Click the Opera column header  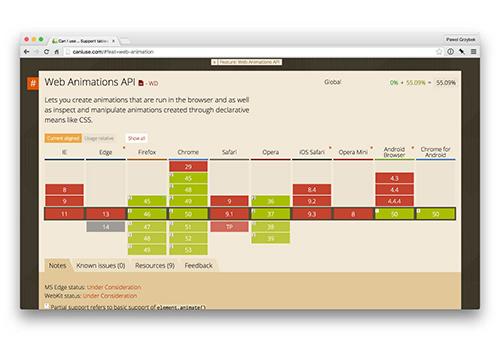tap(270, 152)
